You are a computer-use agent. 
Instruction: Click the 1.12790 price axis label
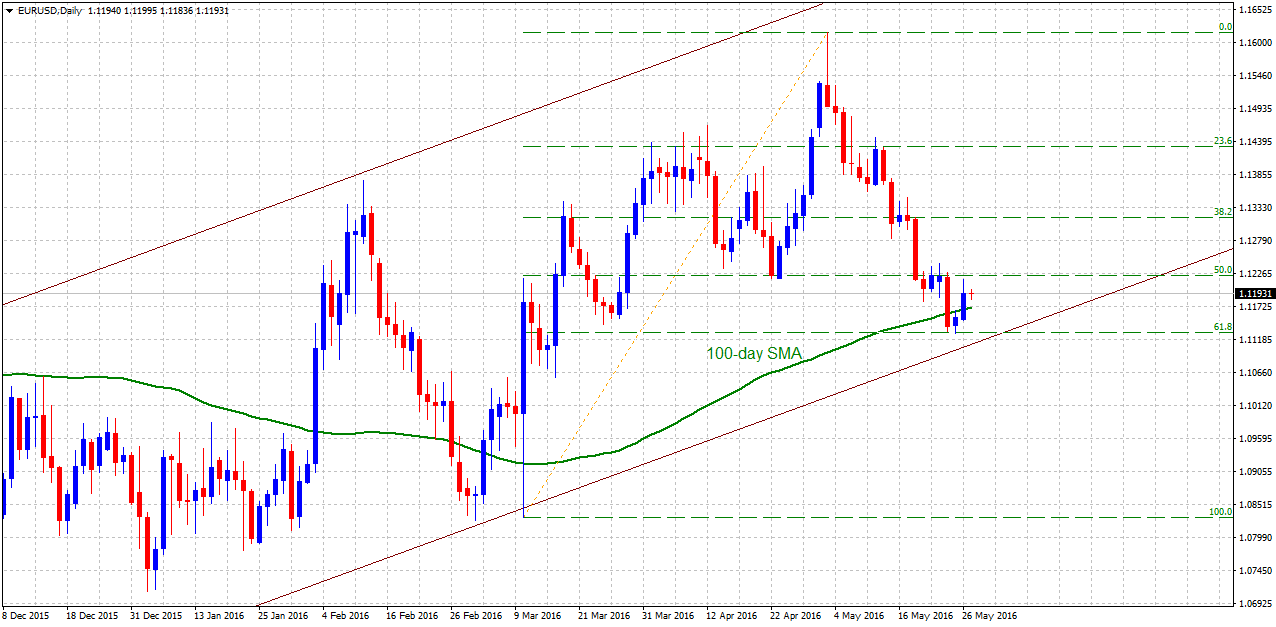(1254, 241)
